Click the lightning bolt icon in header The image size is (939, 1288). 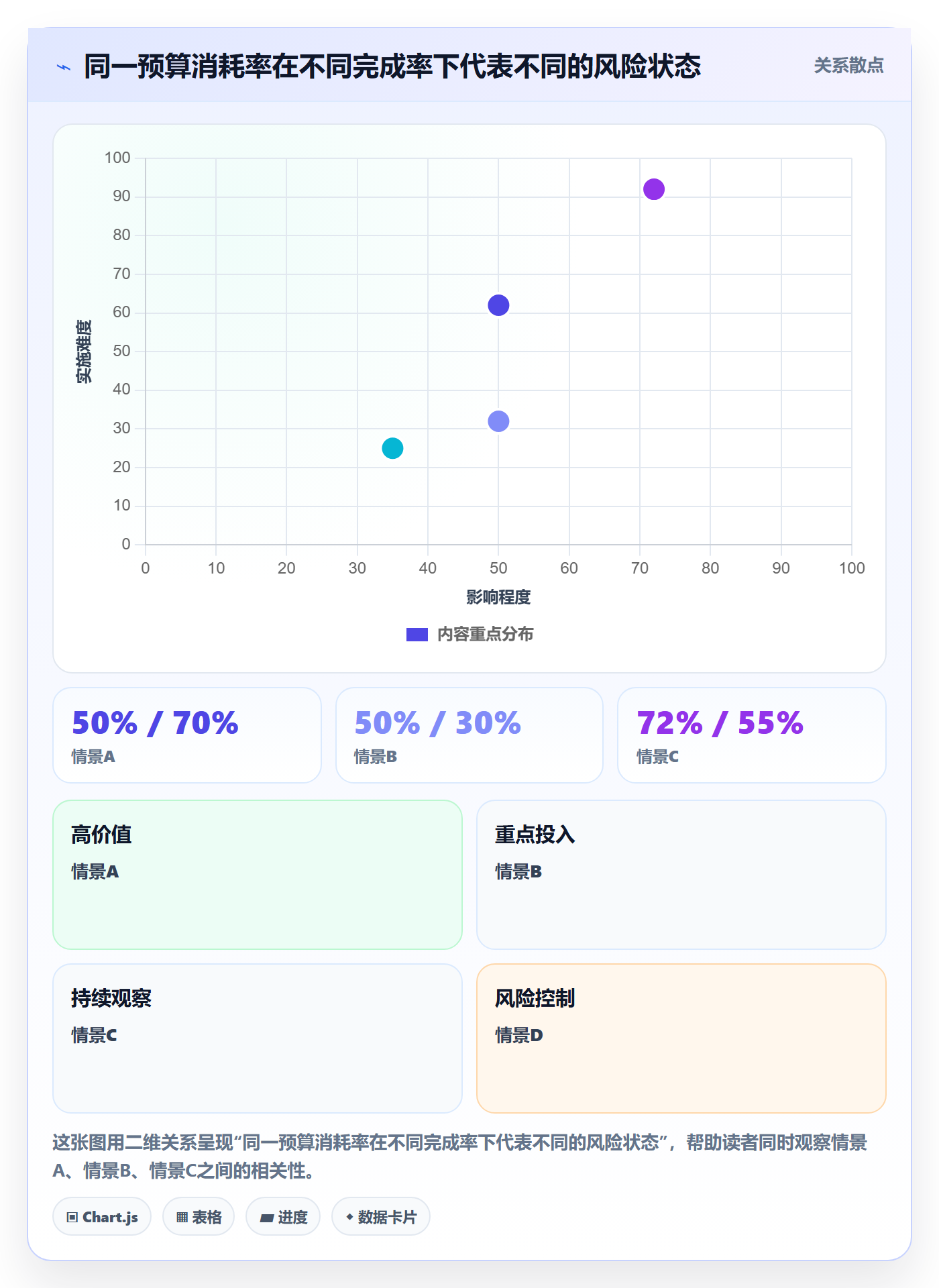pyautogui.click(x=64, y=67)
